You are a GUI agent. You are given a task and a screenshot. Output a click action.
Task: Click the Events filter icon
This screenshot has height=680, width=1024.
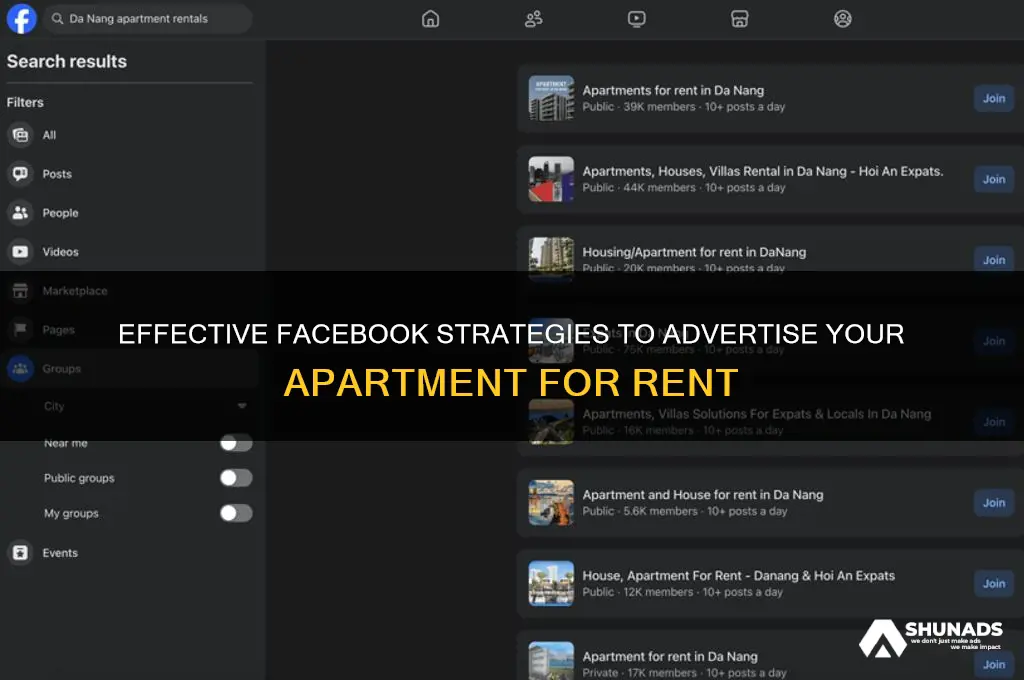point(20,553)
